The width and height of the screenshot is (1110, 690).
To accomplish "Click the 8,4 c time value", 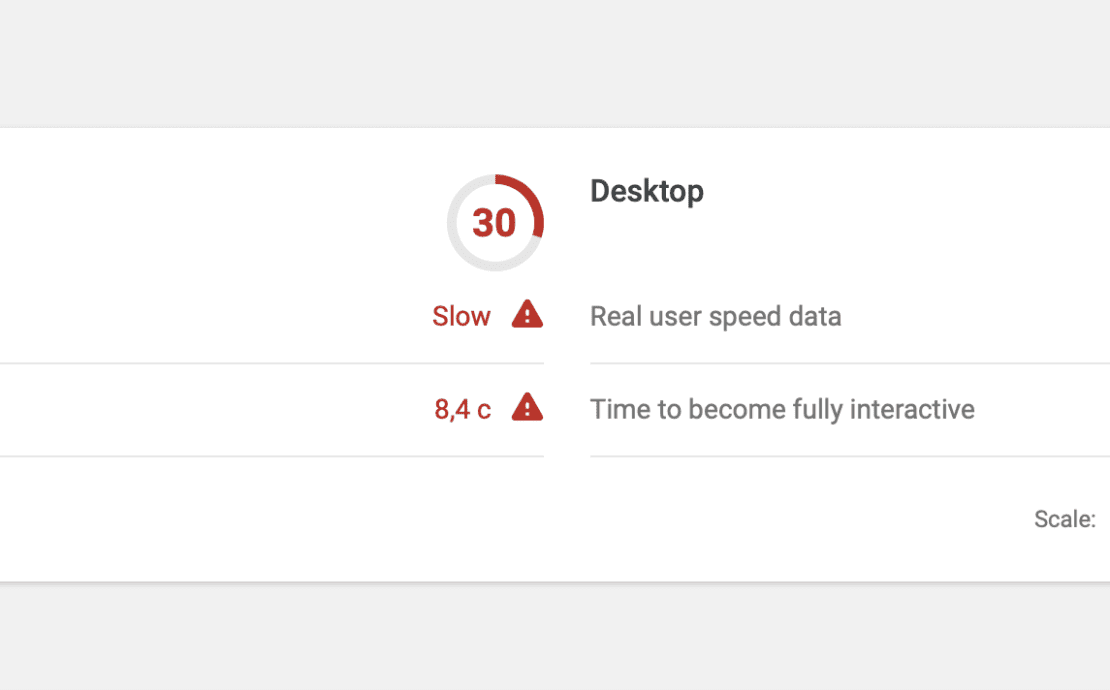I will pos(462,409).
